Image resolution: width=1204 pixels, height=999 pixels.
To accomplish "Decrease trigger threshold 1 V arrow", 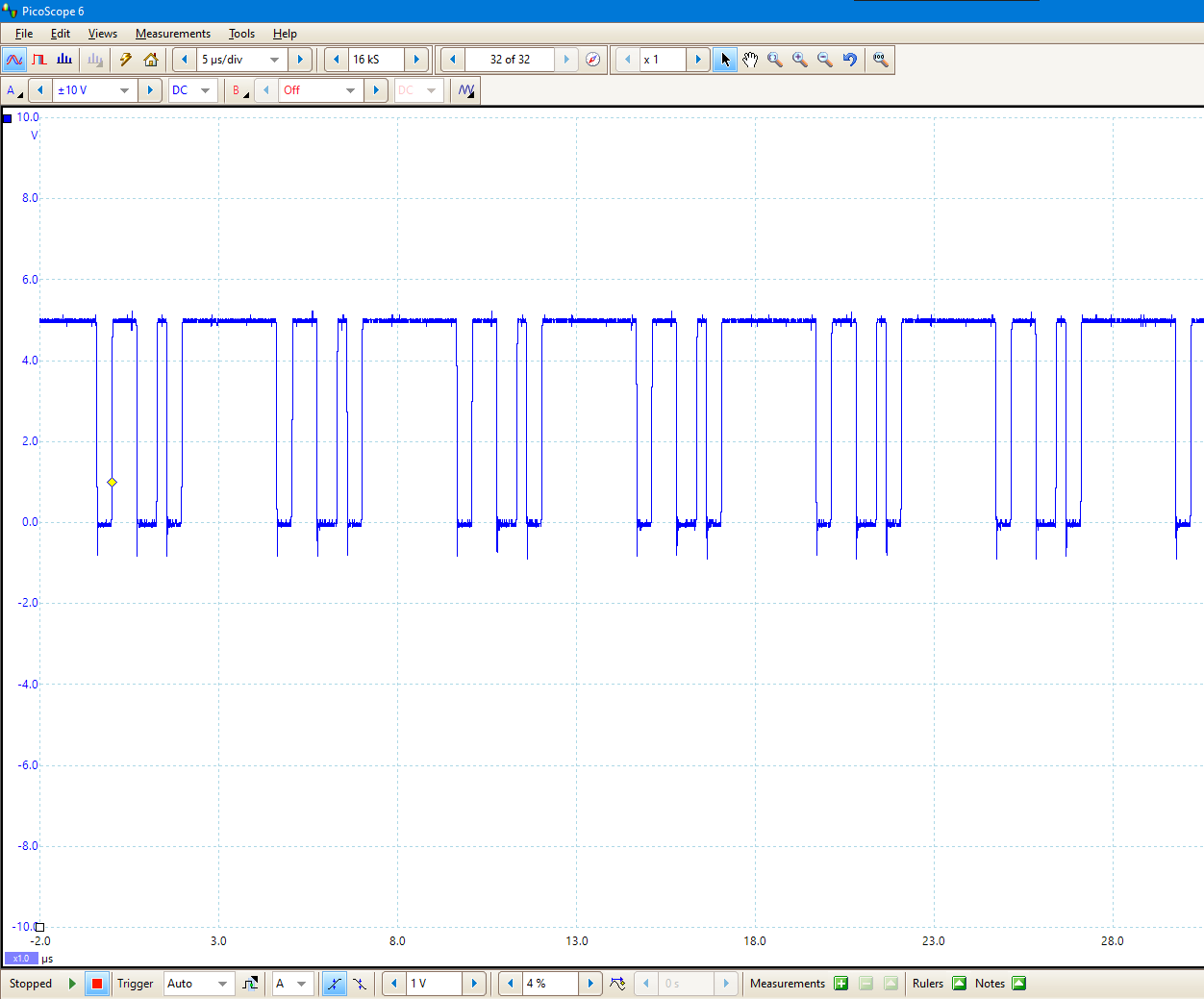I will point(394,984).
